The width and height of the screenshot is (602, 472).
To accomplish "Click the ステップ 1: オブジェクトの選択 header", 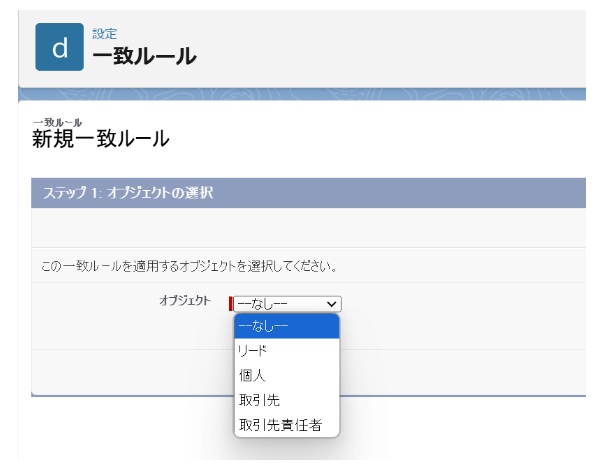I will 126,192.
